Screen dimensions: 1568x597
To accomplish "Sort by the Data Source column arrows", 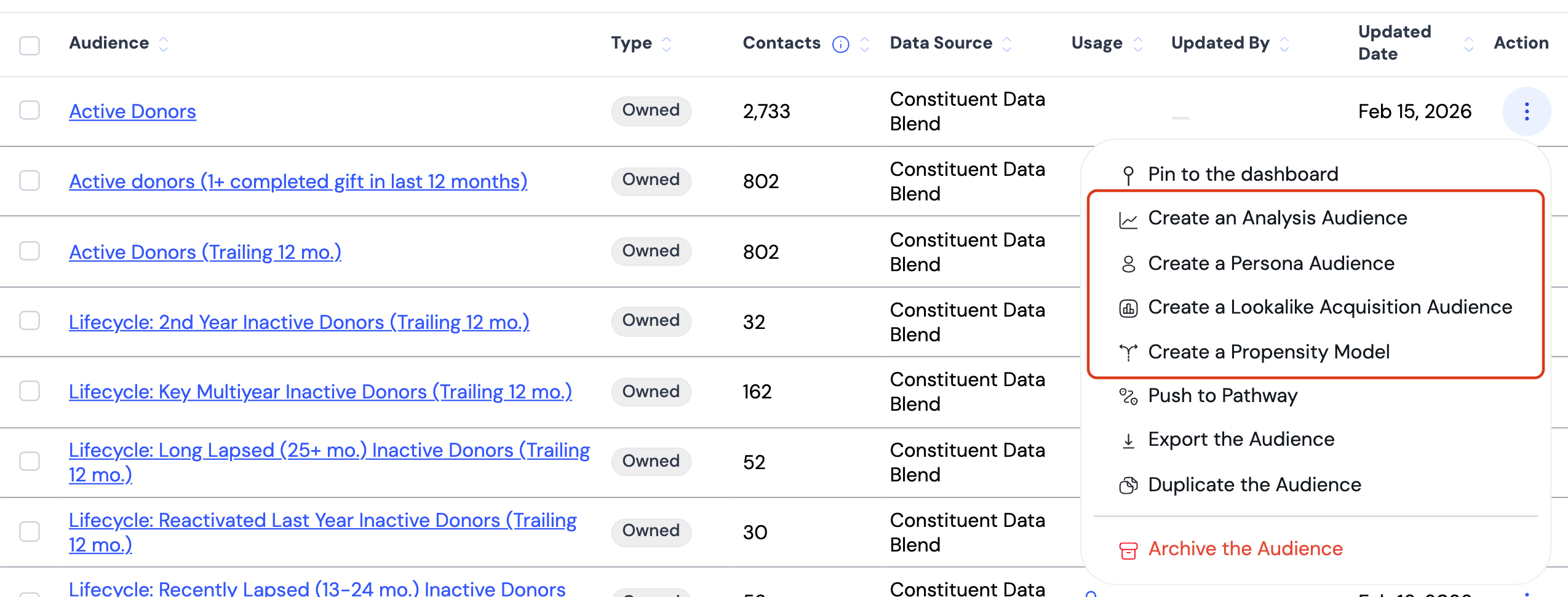I will [x=1007, y=44].
